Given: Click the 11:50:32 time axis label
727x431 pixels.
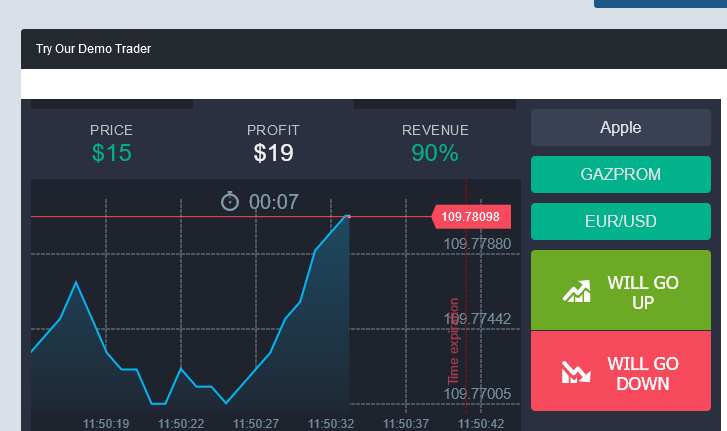Looking at the screenshot, I should [331, 424].
